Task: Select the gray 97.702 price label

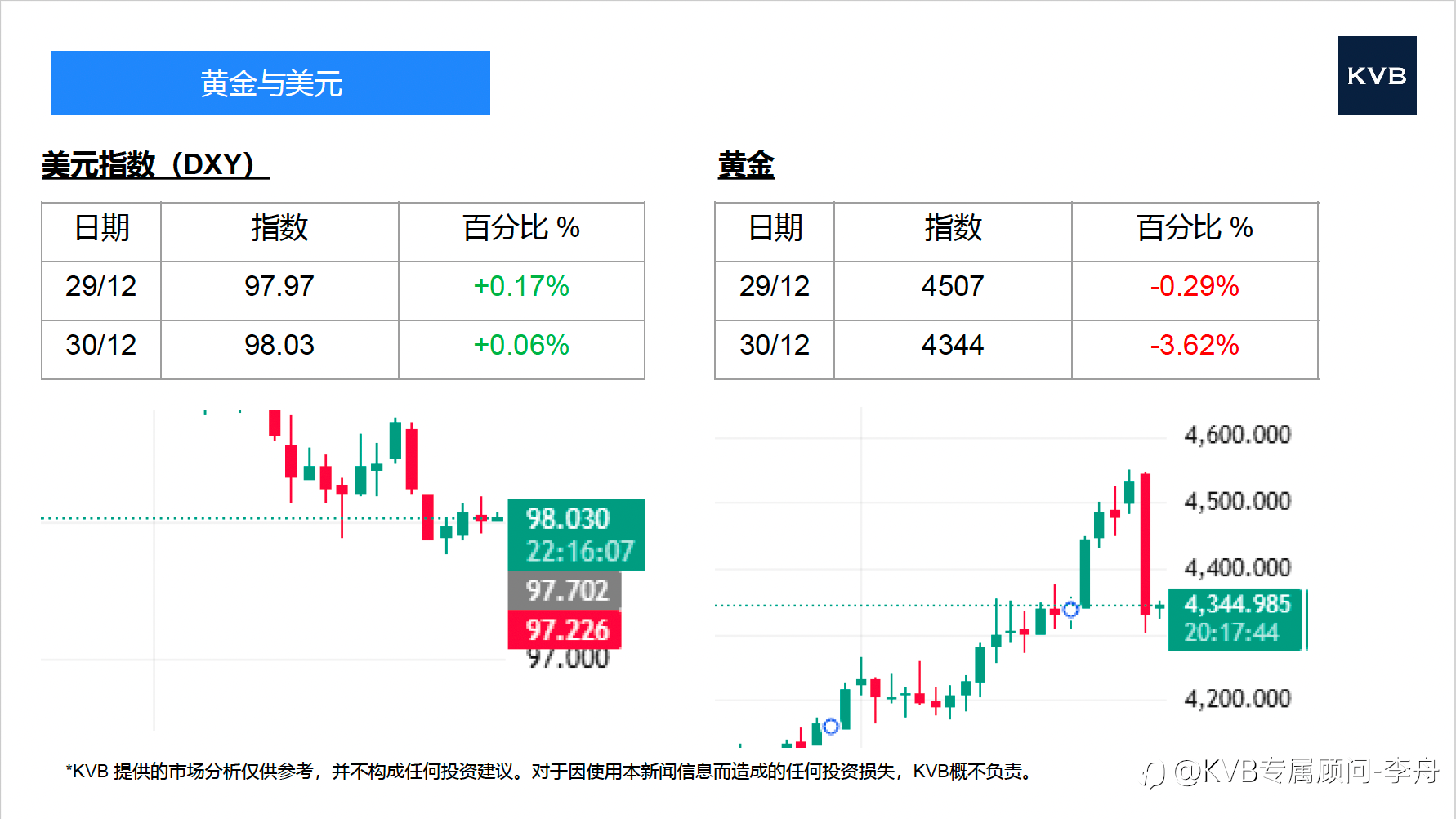Action: (x=565, y=590)
